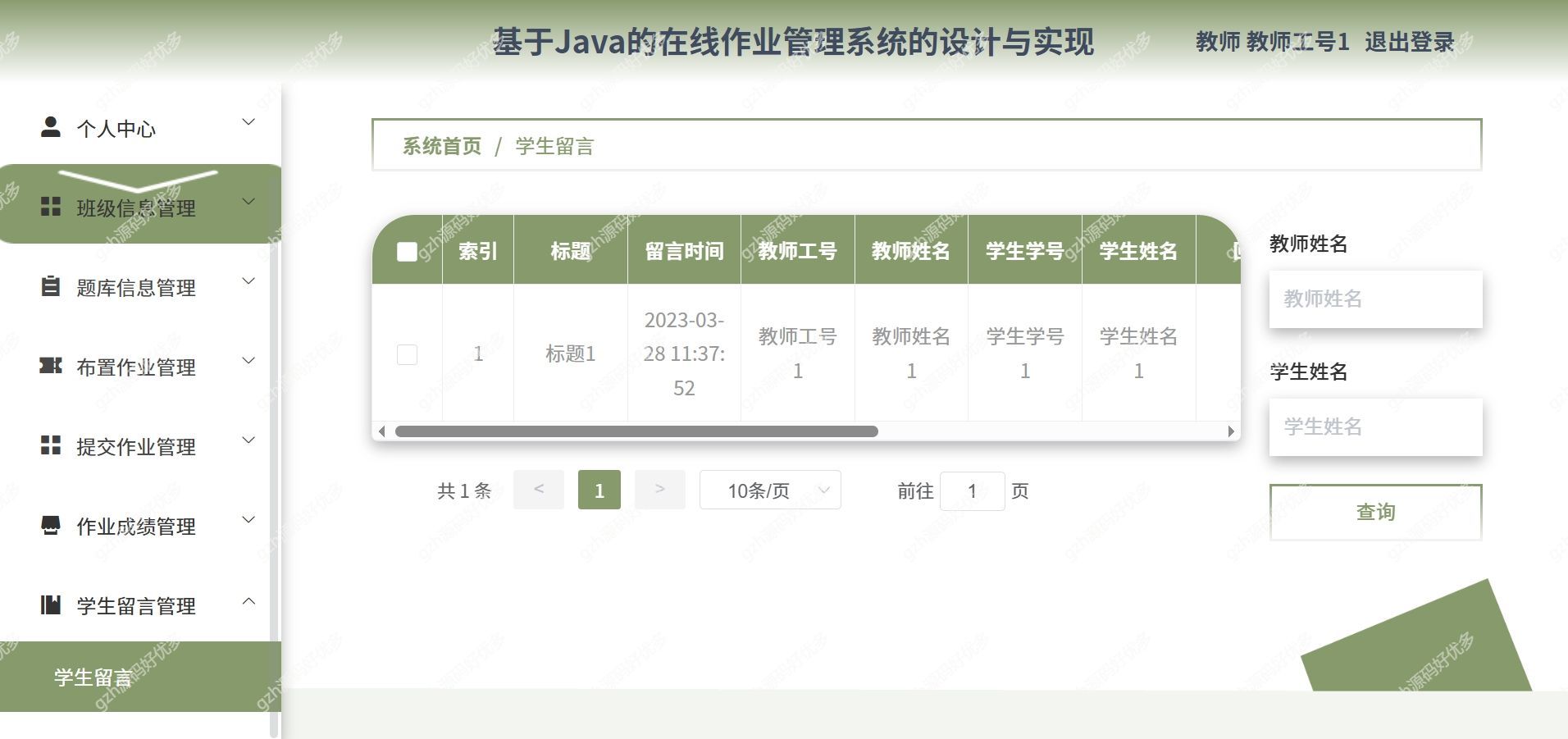
Task: Click the 提交作业管理 grid icon
Action: (x=51, y=445)
